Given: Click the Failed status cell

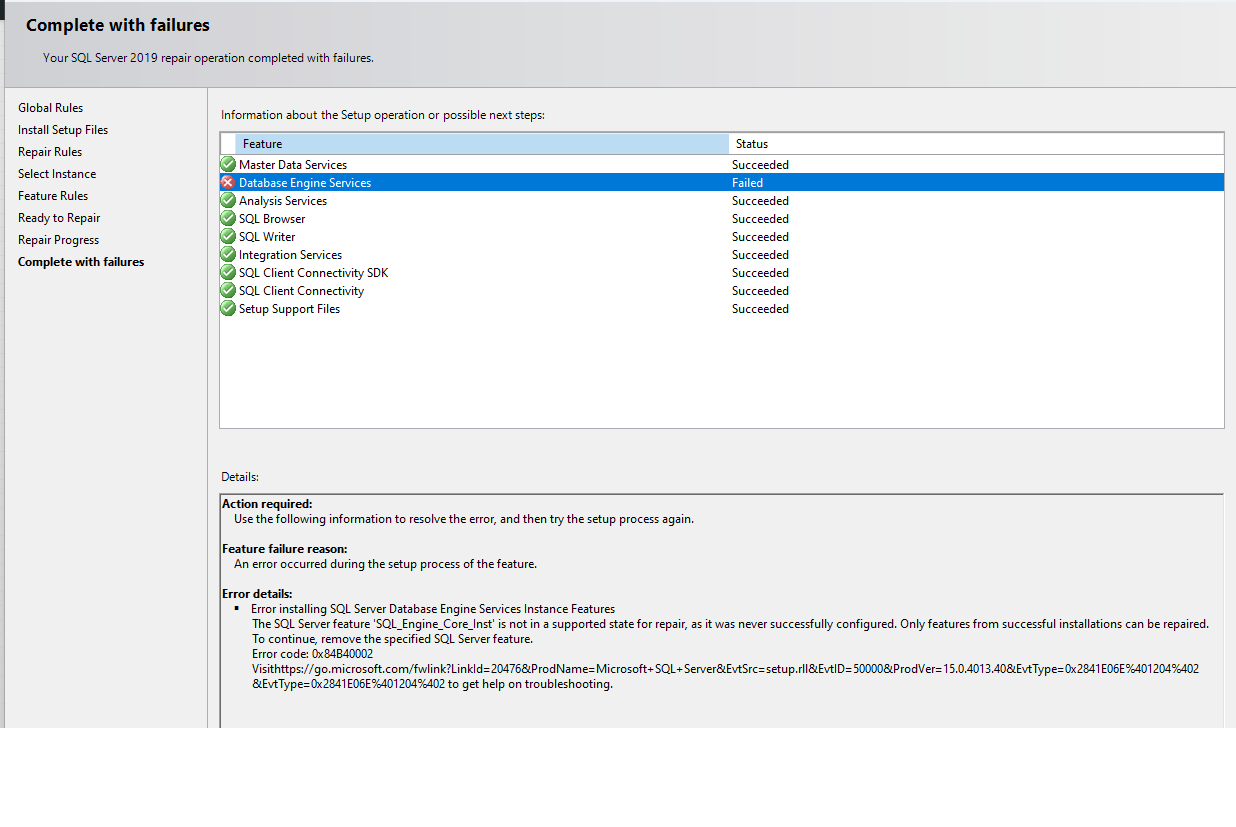Looking at the screenshot, I should pyautogui.click(x=747, y=183).
